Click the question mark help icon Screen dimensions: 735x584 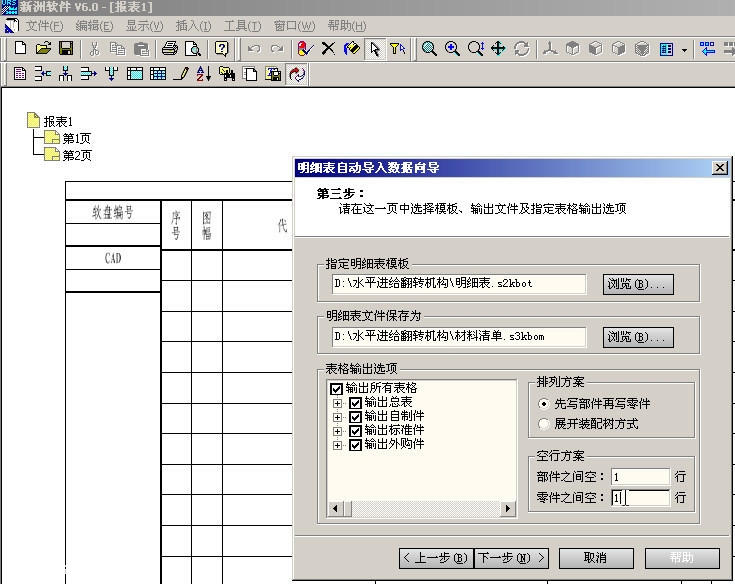pos(221,49)
